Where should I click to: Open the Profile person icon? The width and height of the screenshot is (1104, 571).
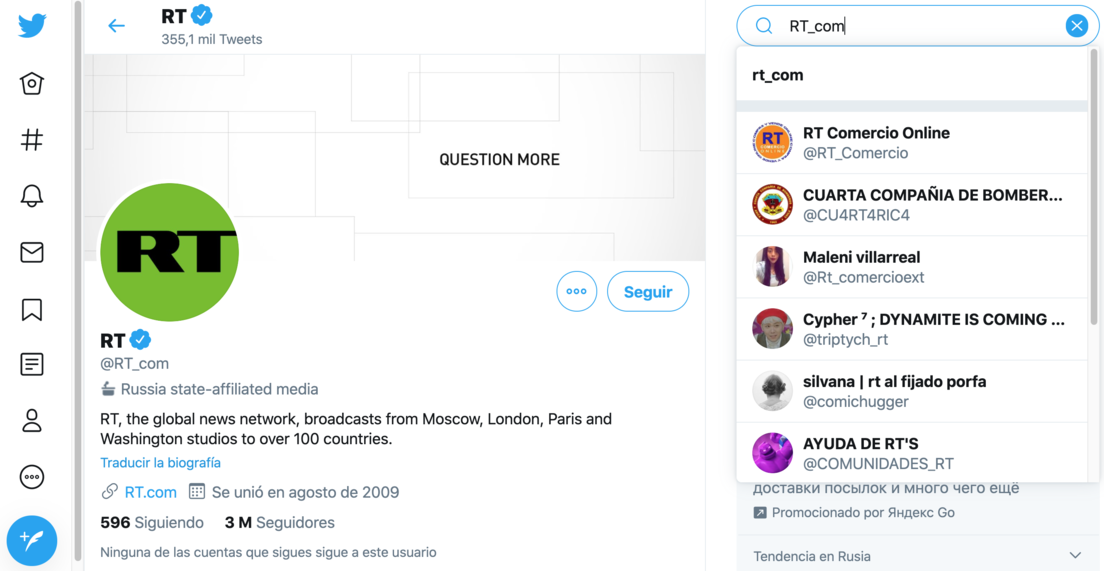[x=32, y=421]
